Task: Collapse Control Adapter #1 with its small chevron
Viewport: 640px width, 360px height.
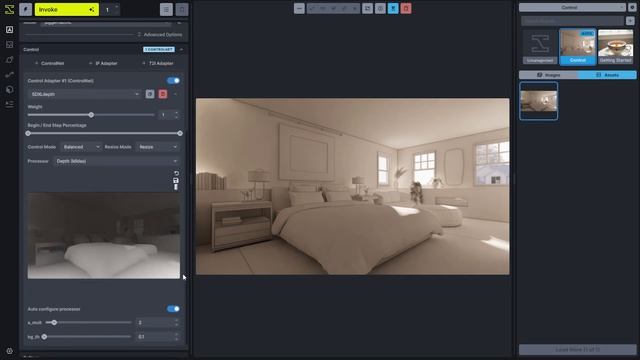Action: tap(176, 94)
